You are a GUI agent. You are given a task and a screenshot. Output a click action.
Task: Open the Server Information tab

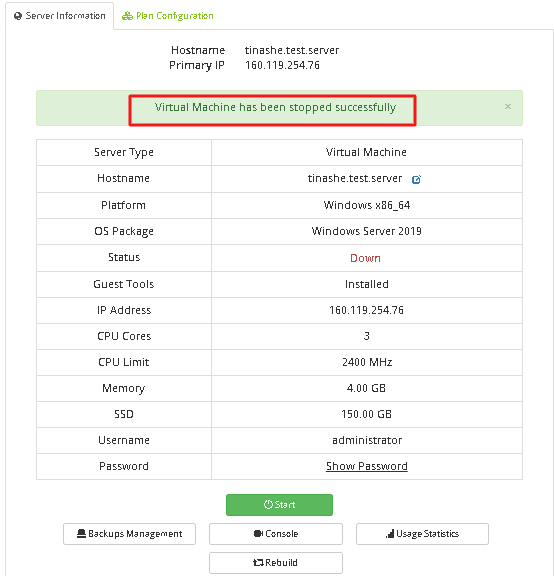click(x=60, y=16)
